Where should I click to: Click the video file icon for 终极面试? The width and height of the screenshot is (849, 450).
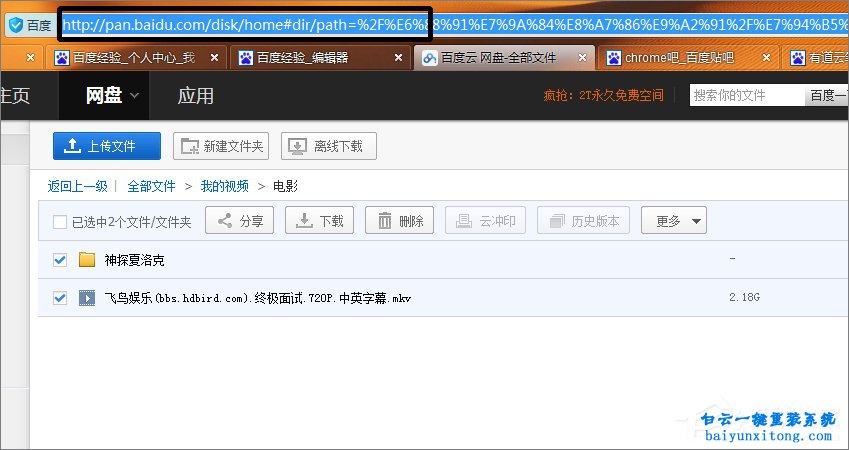coord(87,298)
